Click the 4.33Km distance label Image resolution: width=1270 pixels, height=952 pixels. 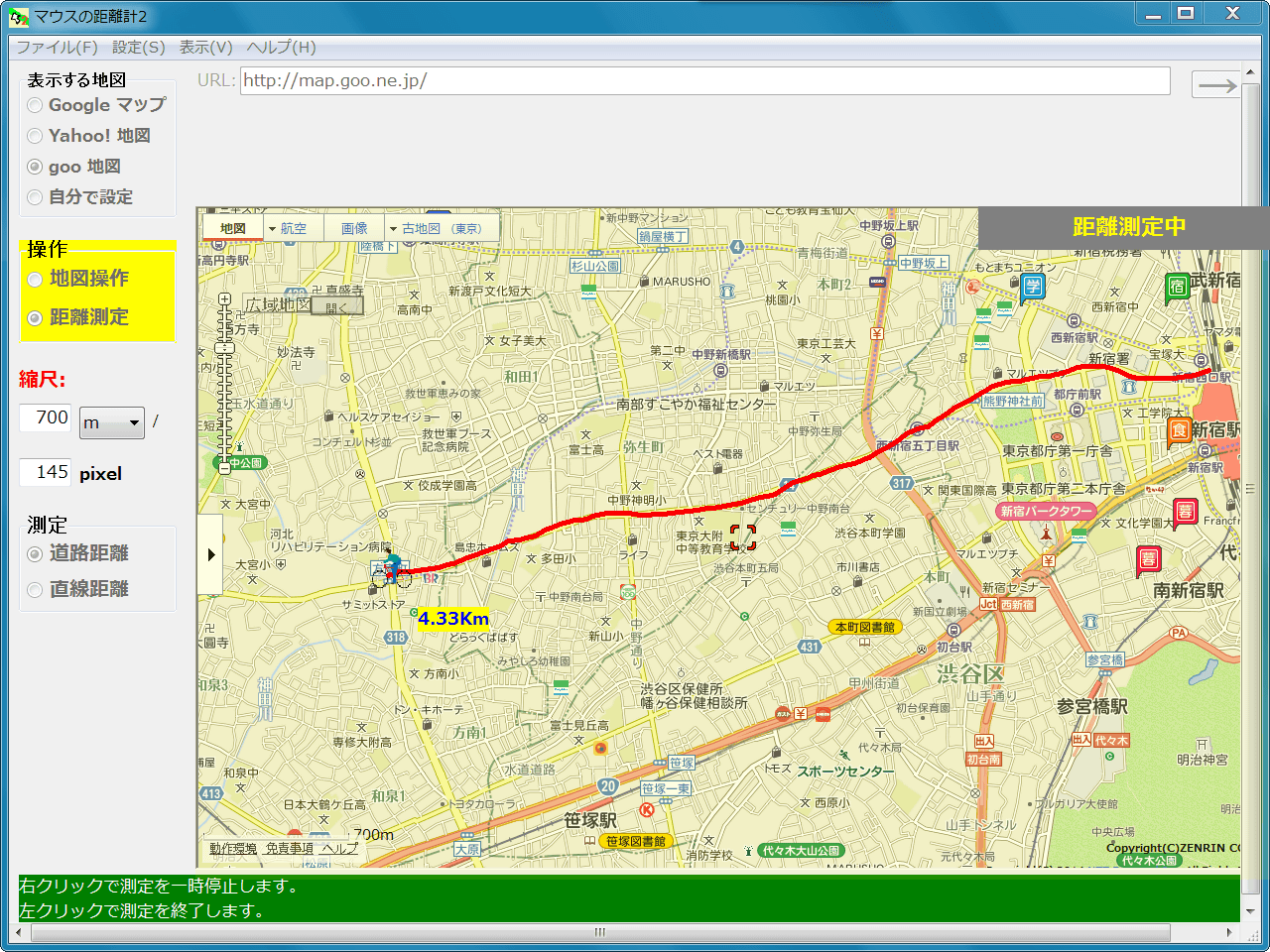point(453,619)
